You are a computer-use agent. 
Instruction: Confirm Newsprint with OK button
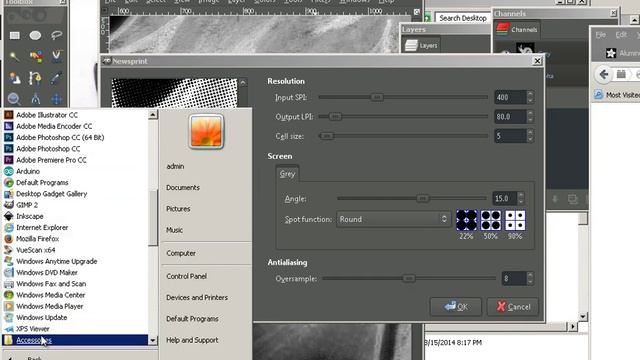(x=456, y=307)
